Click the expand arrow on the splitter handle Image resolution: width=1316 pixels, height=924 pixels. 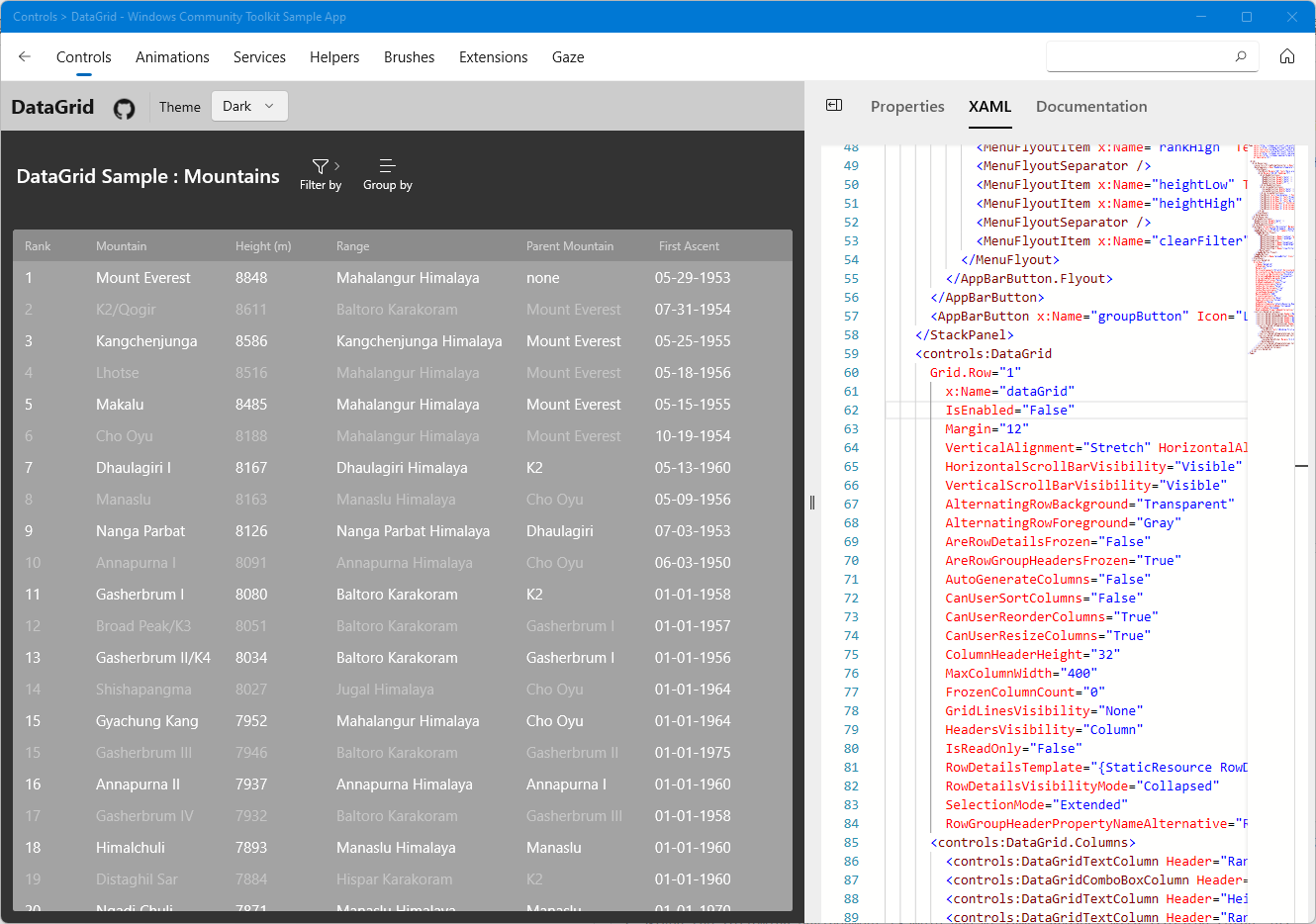(x=812, y=502)
